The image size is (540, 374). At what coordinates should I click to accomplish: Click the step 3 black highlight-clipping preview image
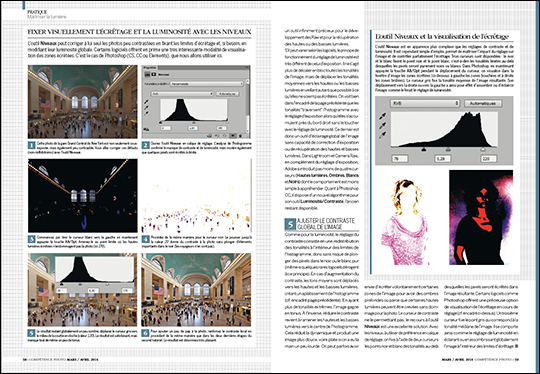pos(83,195)
